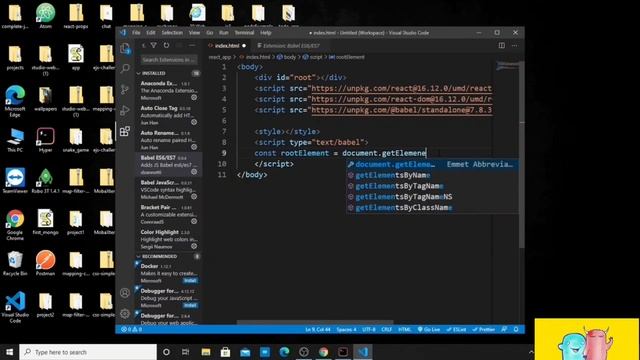Change Spaces: 4 indentation setting
Image resolution: width=640 pixels, height=360 pixels.
[x=346, y=329]
